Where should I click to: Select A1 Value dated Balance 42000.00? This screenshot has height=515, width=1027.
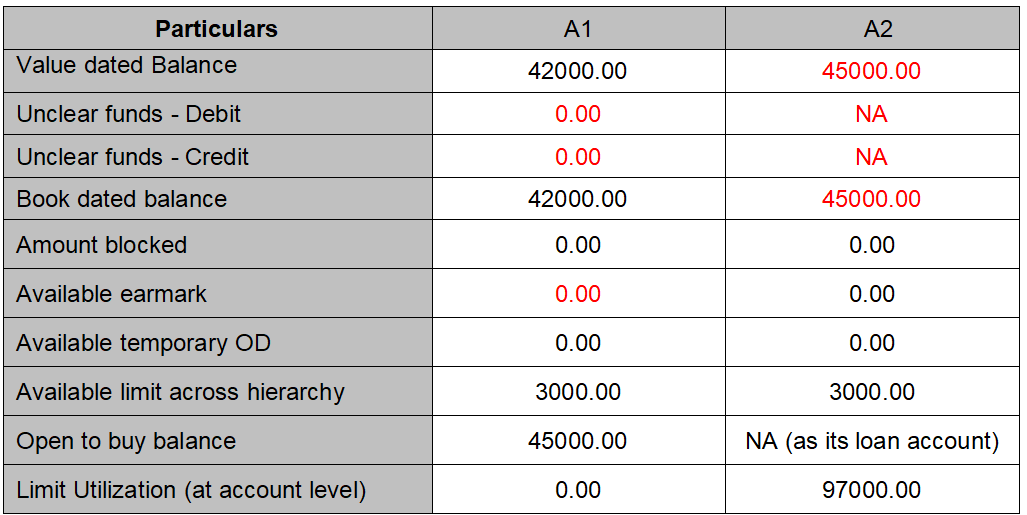coord(578,72)
